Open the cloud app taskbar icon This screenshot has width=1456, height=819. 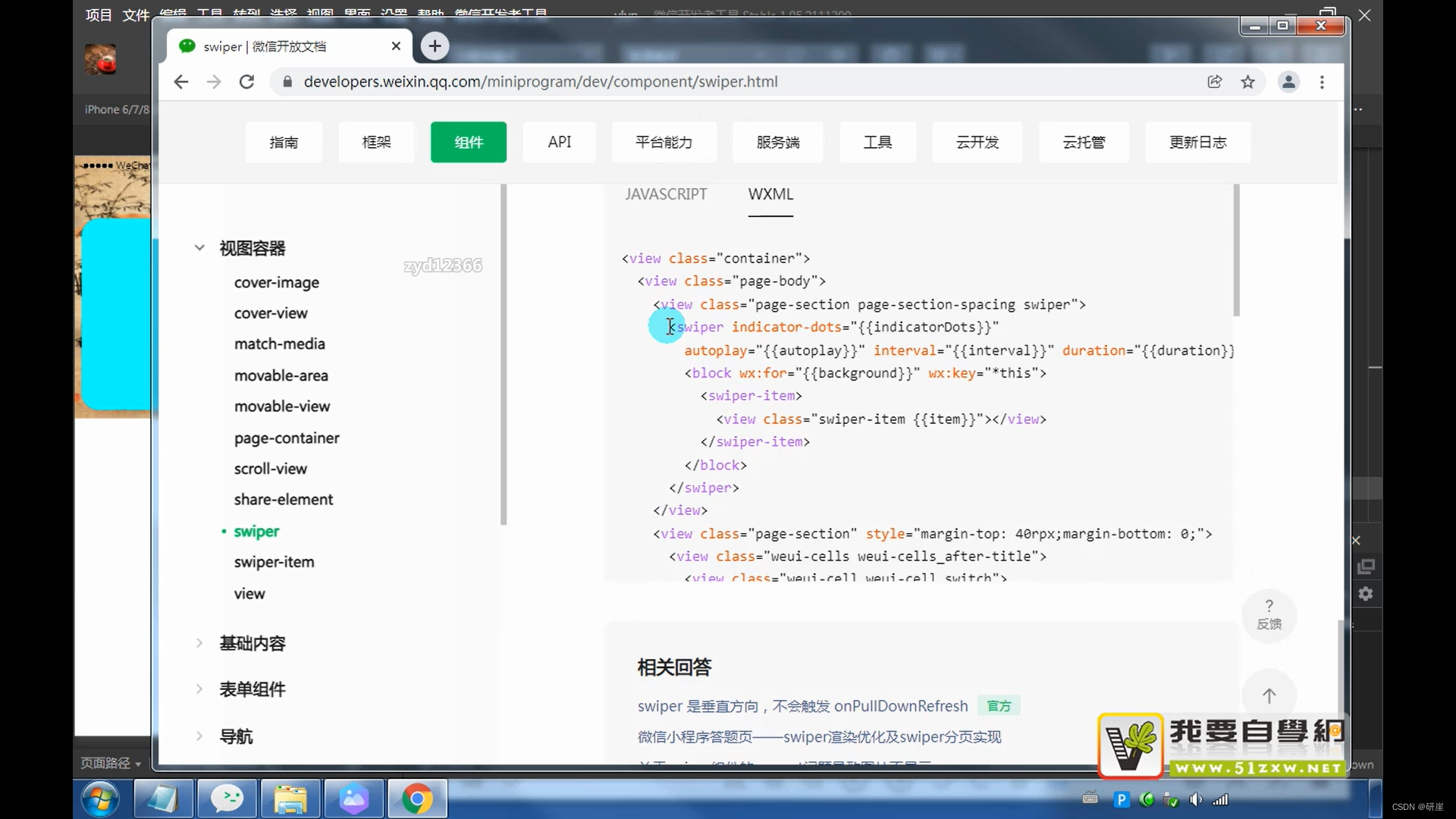(x=353, y=799)
